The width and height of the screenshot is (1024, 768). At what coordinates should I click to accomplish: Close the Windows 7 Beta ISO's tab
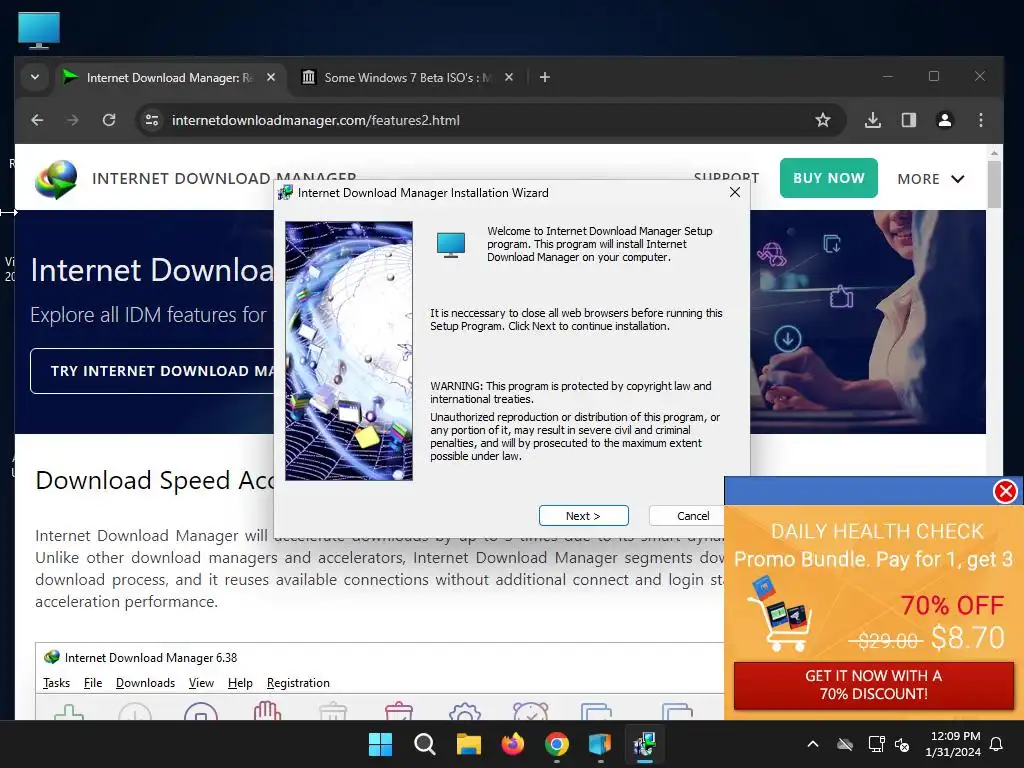[x=509, y=77]
